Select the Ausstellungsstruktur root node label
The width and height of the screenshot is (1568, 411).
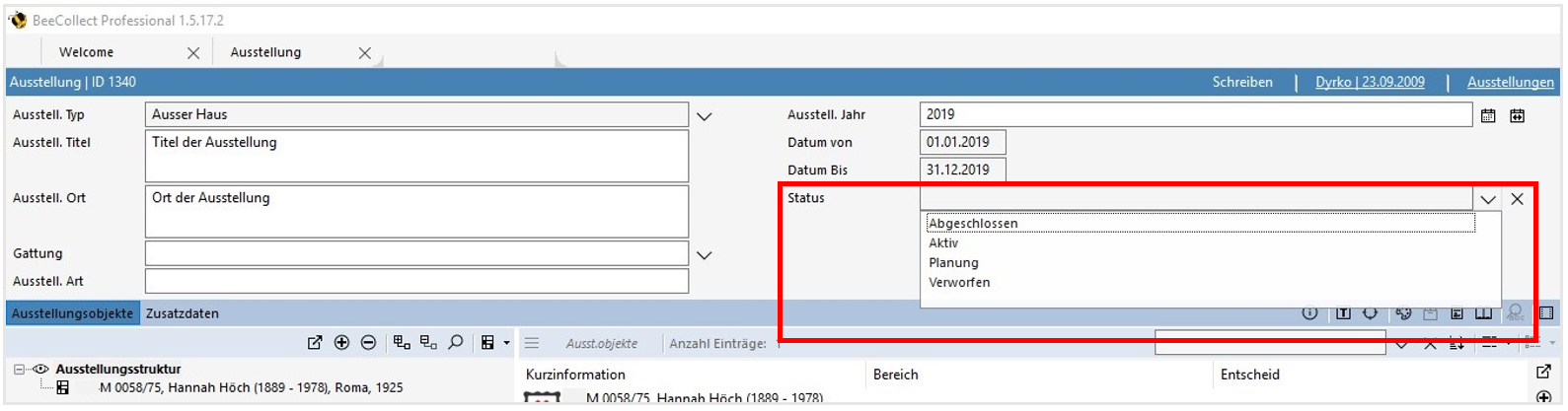point(118,370)
